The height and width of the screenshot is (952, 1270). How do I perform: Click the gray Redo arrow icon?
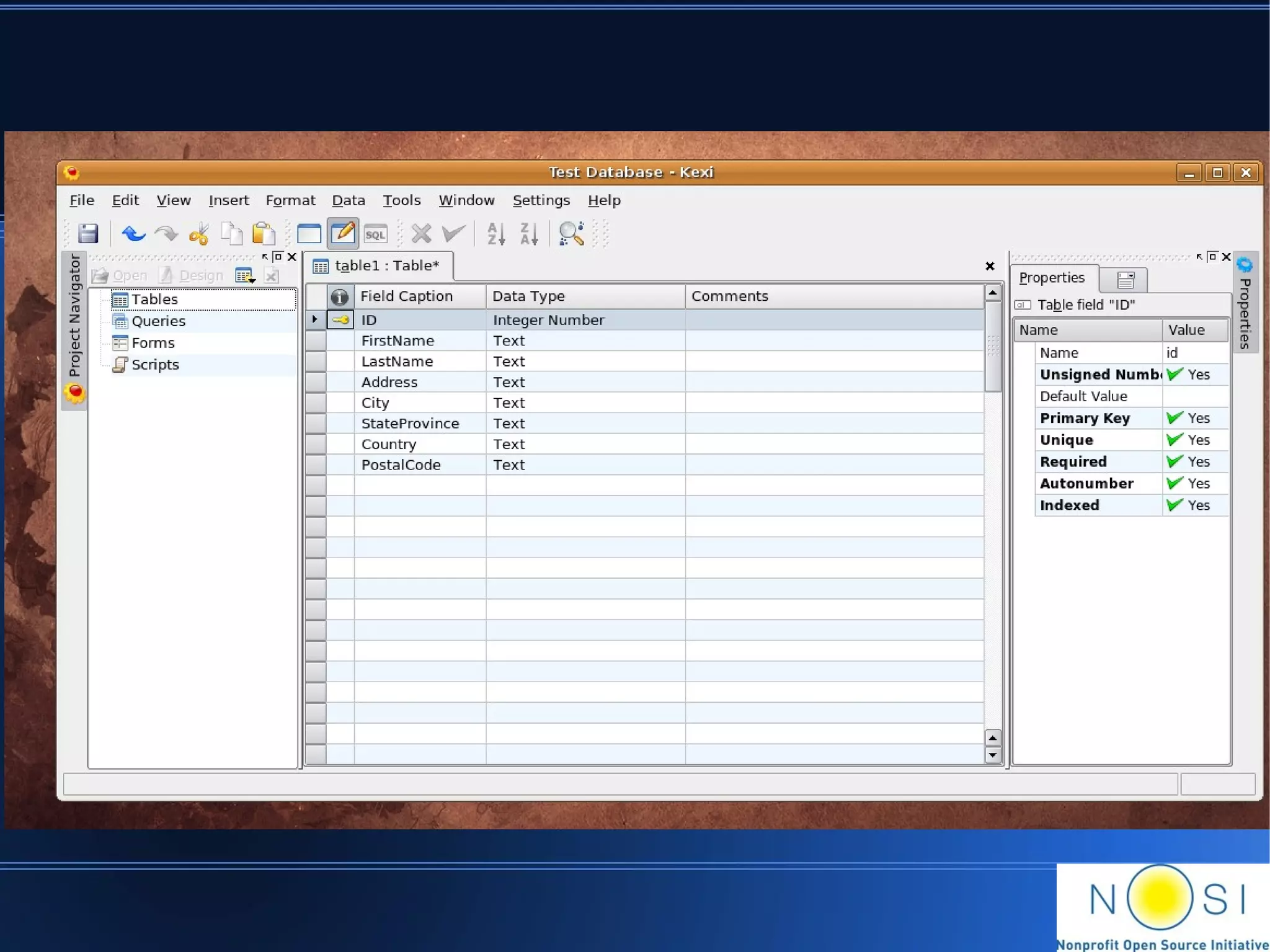coord(166,234)
